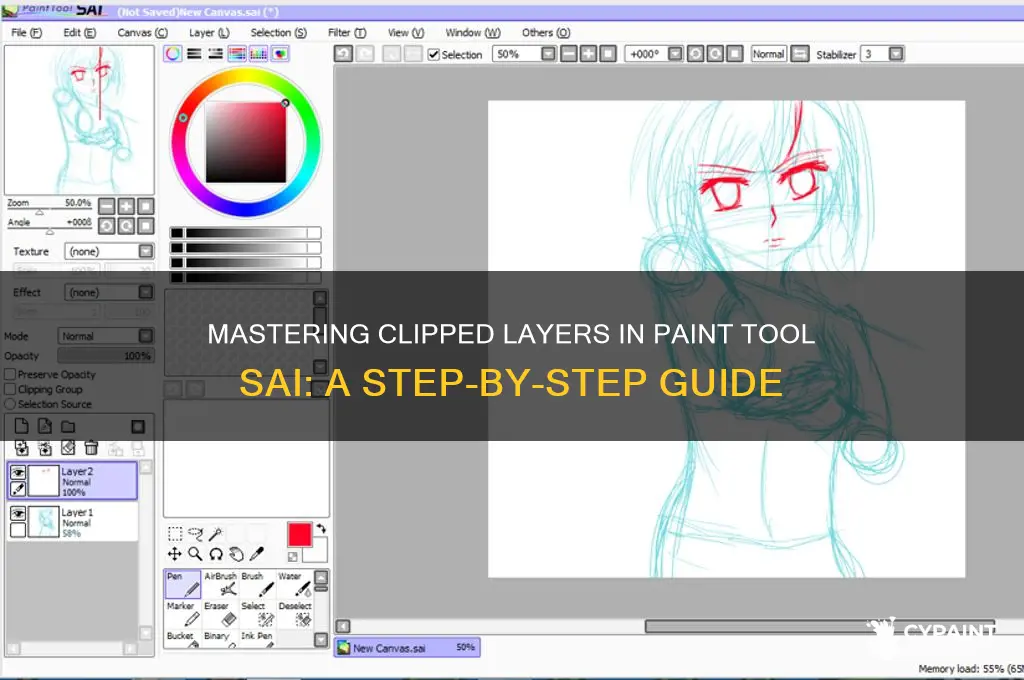Open the 50% zoom dropdown
Image resolution: width=1024 pixels, height=680 pixels.
549,54
